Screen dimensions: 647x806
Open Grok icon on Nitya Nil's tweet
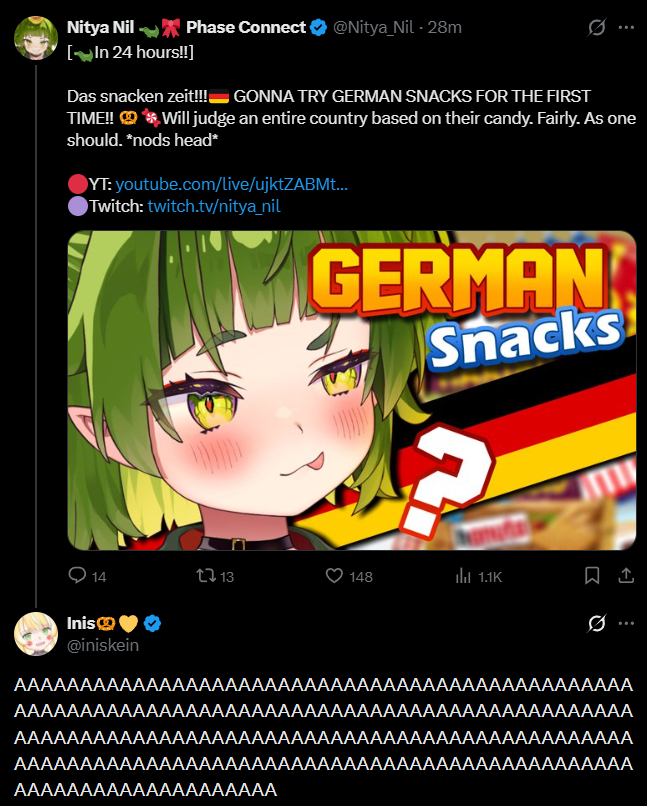597,27
